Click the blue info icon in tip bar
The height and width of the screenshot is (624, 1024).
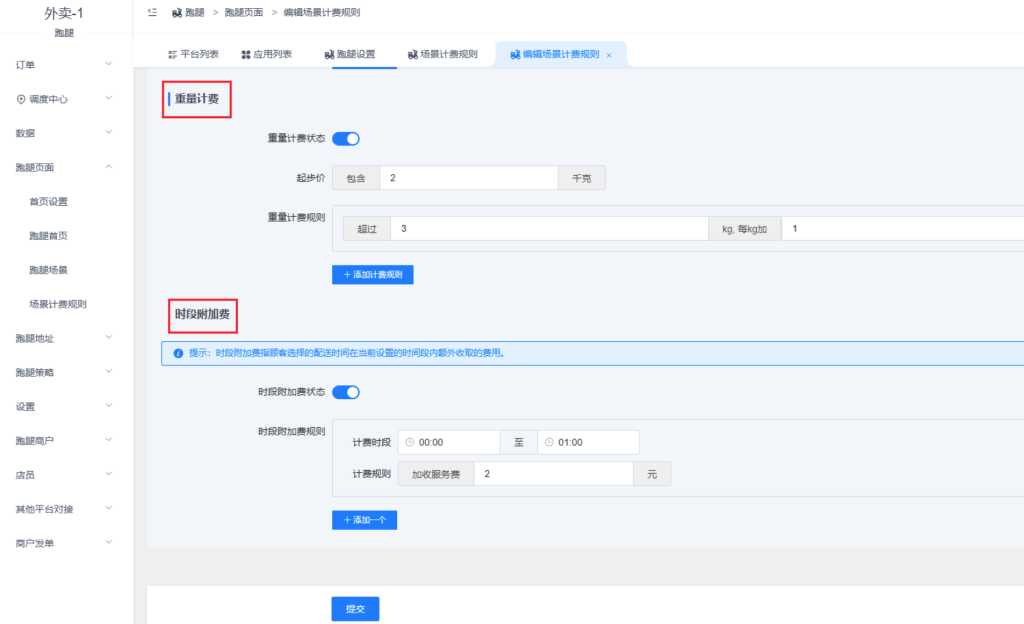177,353
